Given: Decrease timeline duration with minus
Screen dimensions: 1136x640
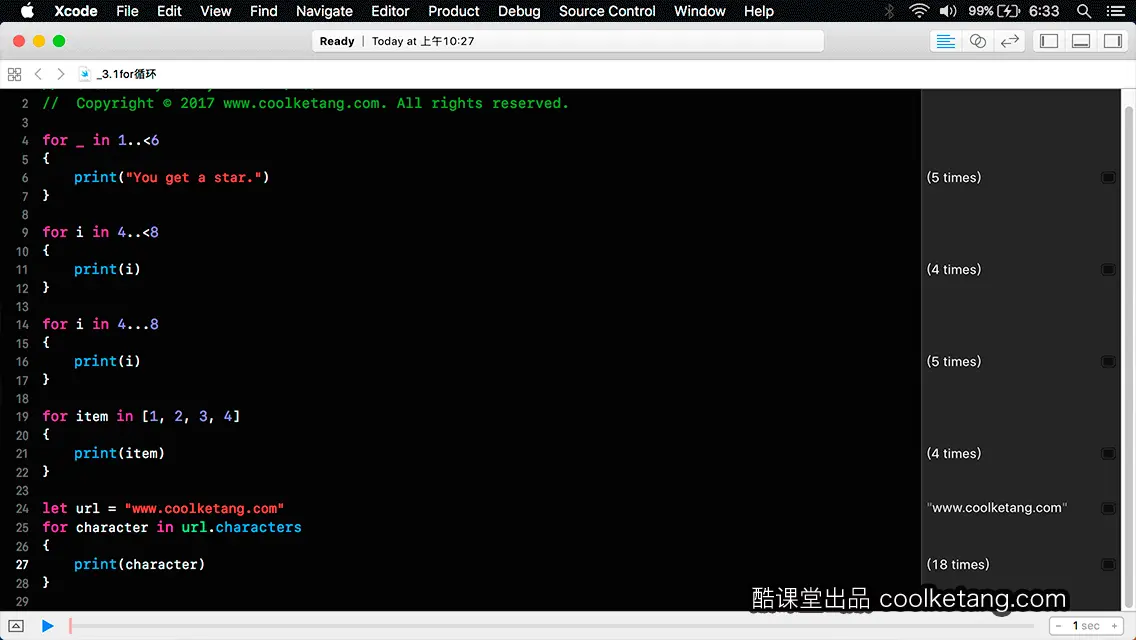Looking at the screenshot, I should (1058, 626).
